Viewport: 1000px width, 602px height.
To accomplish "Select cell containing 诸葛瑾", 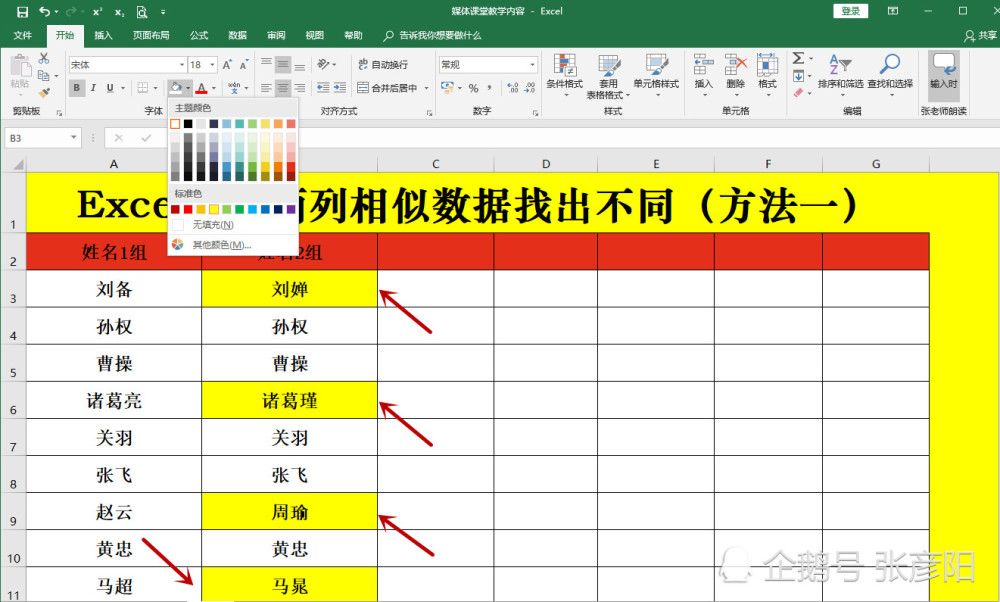I will (290, 400).
